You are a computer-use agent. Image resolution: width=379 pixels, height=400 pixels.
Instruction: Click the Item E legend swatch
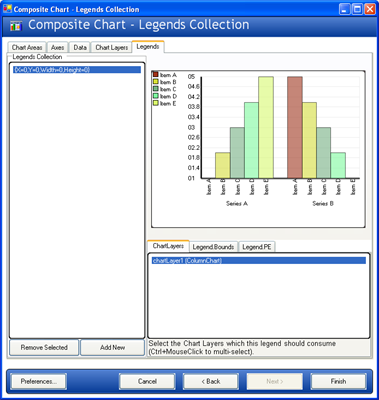pyautogui.click(x=156, y=103)
